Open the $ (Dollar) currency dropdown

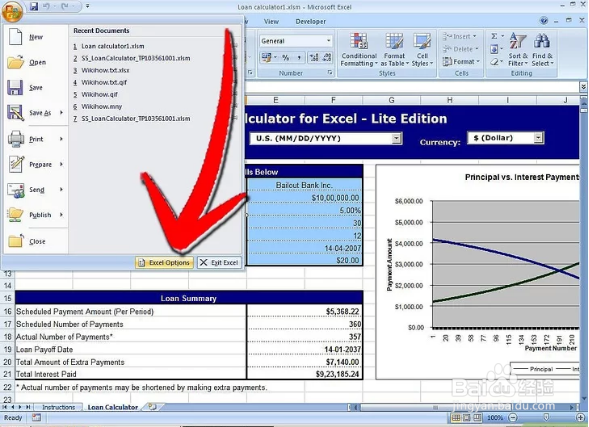(538, 138)
